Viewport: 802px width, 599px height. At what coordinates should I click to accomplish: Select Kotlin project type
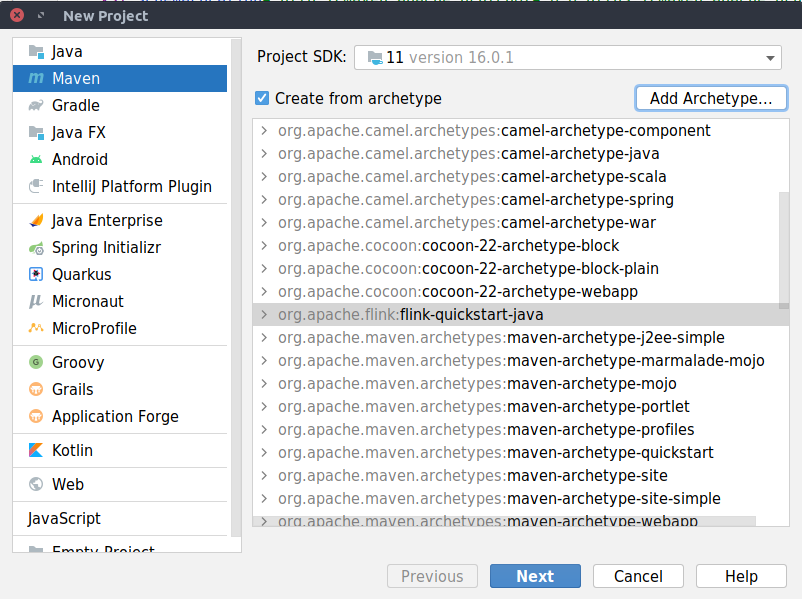(x=120, y=450)
